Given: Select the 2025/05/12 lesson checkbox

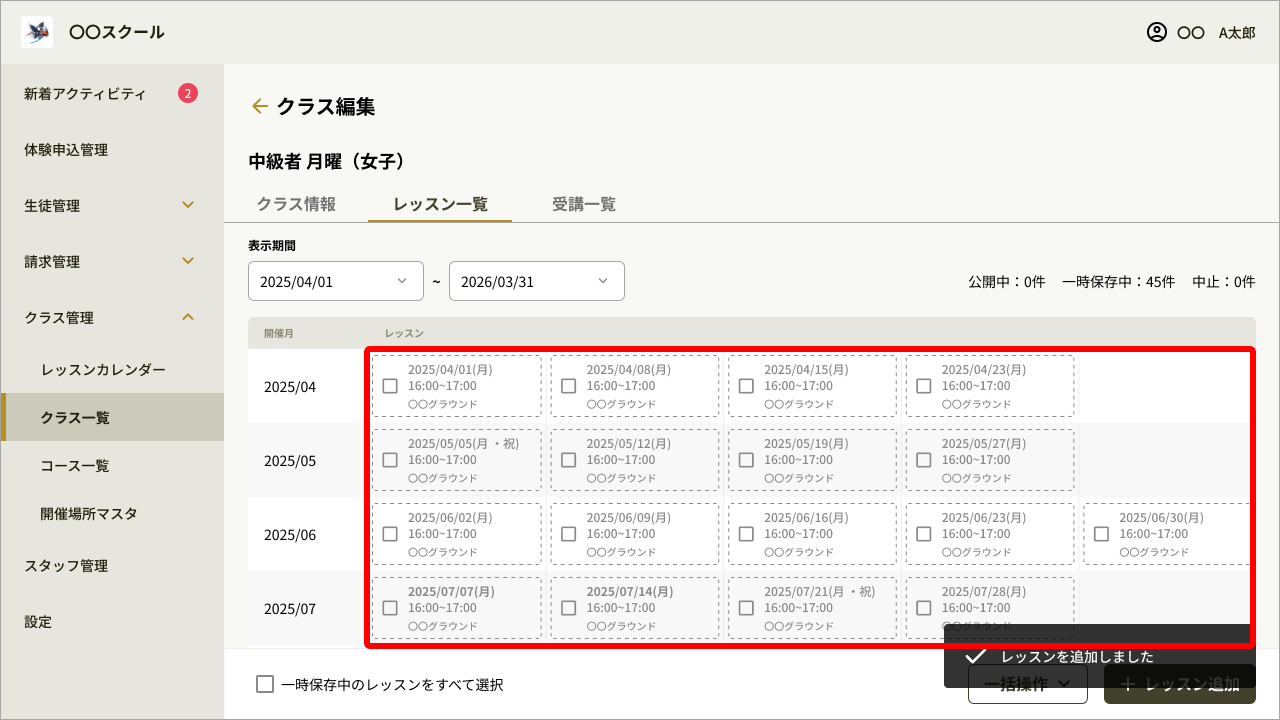Looking at the screenshot, I should [x=568, y=460].
